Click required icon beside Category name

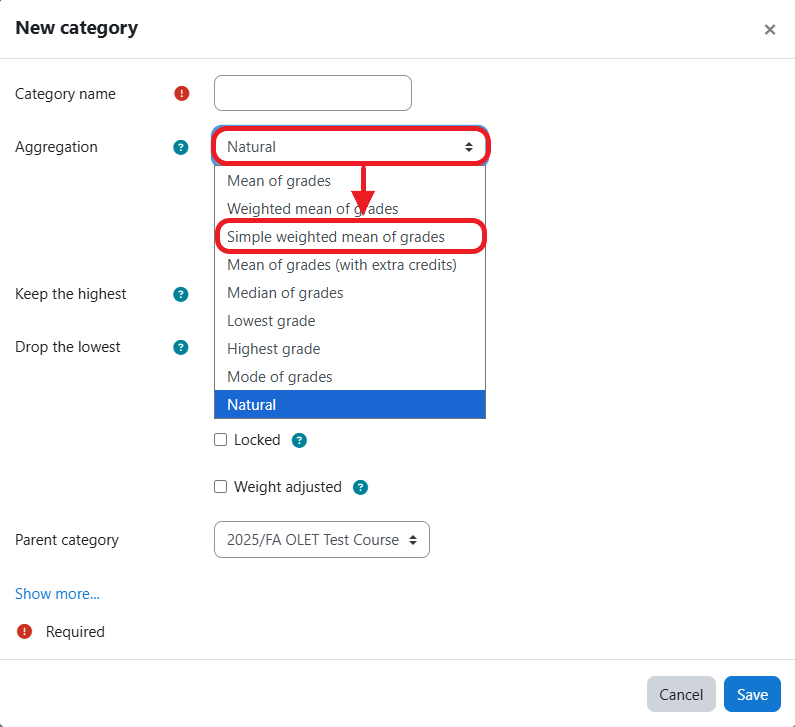coord(181,94)
